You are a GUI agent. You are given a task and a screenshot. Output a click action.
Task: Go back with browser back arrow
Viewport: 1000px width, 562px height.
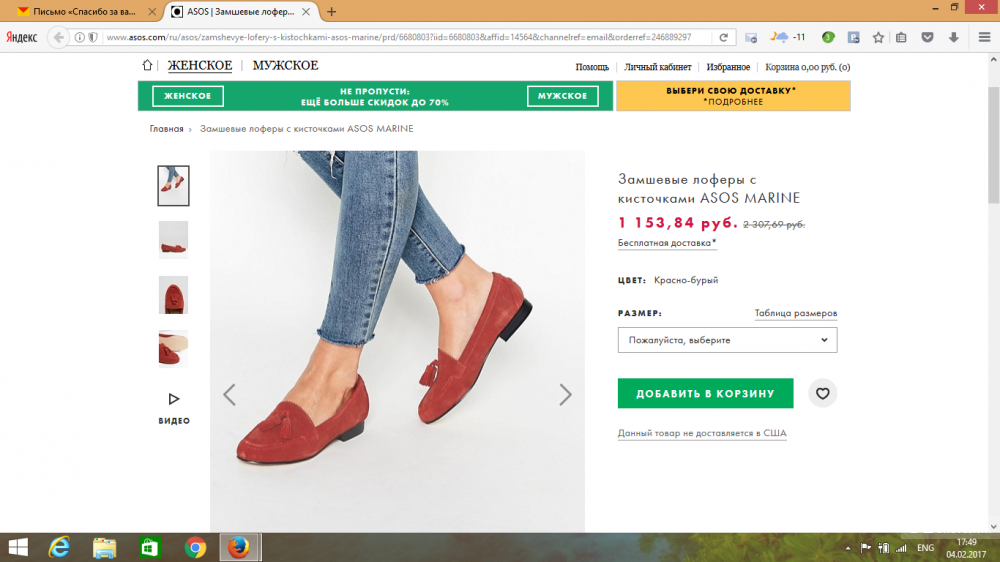[59, 37]
